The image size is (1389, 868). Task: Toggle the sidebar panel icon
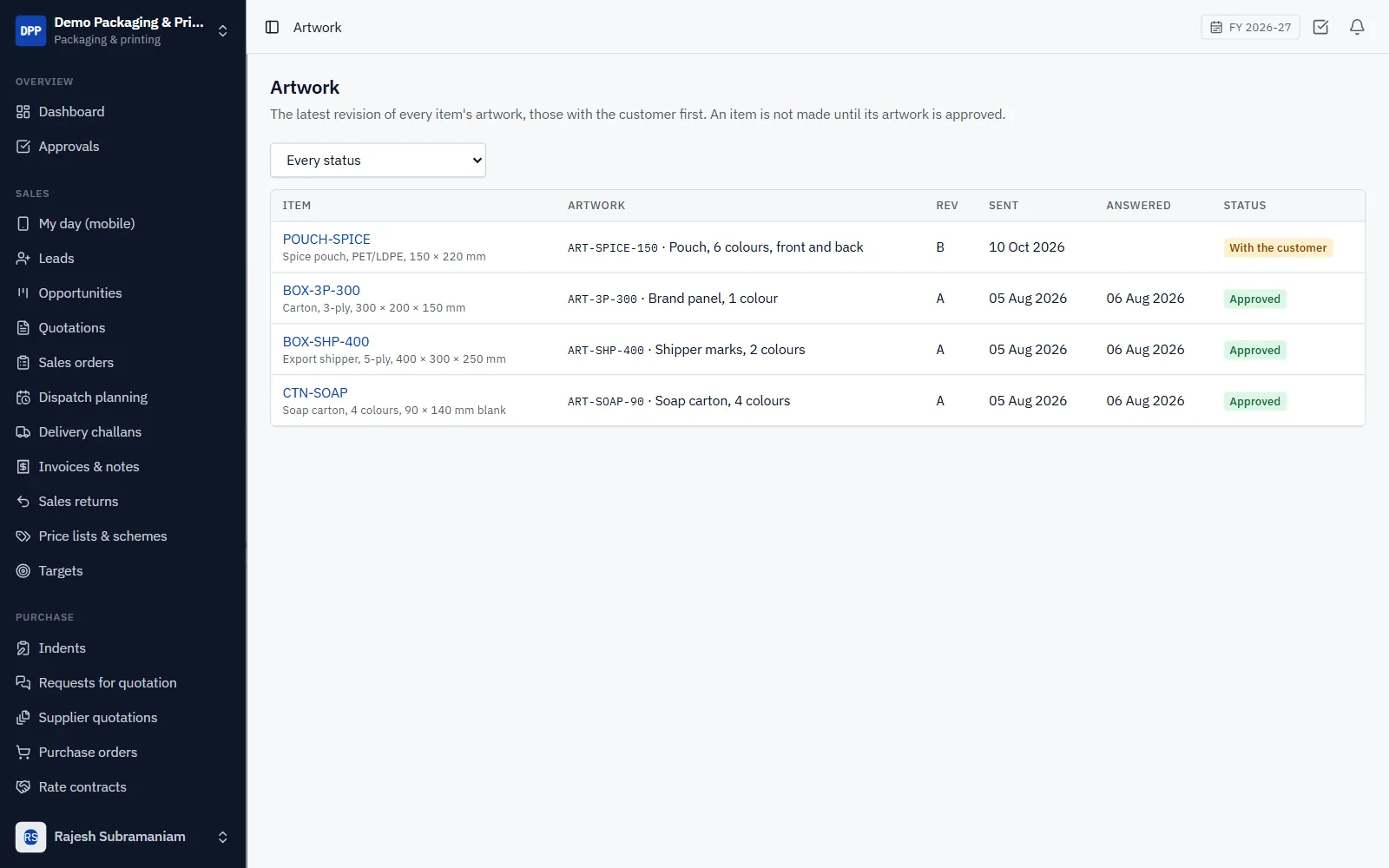tap(272, 27)
